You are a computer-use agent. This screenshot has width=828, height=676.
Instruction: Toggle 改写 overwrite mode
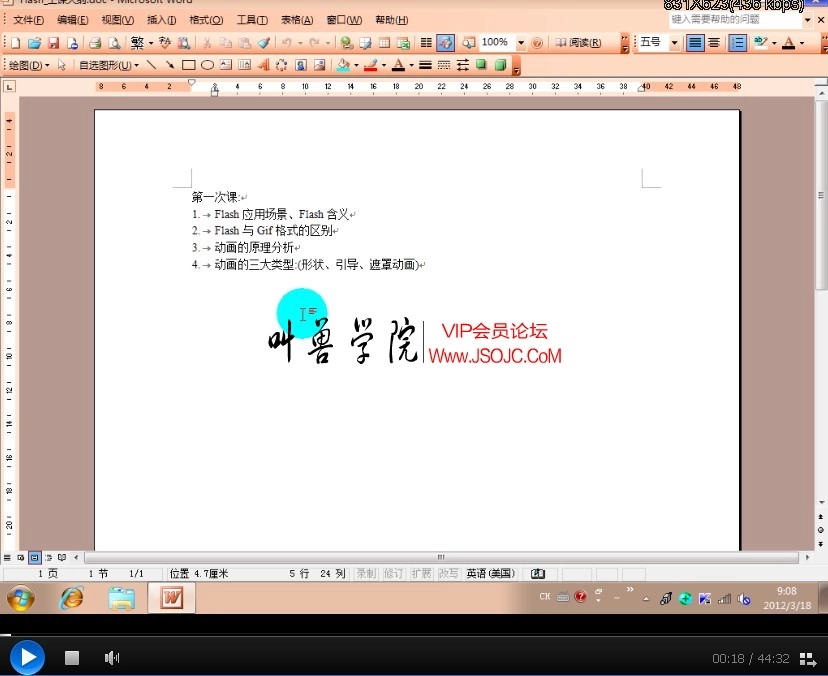pos(449,572)
